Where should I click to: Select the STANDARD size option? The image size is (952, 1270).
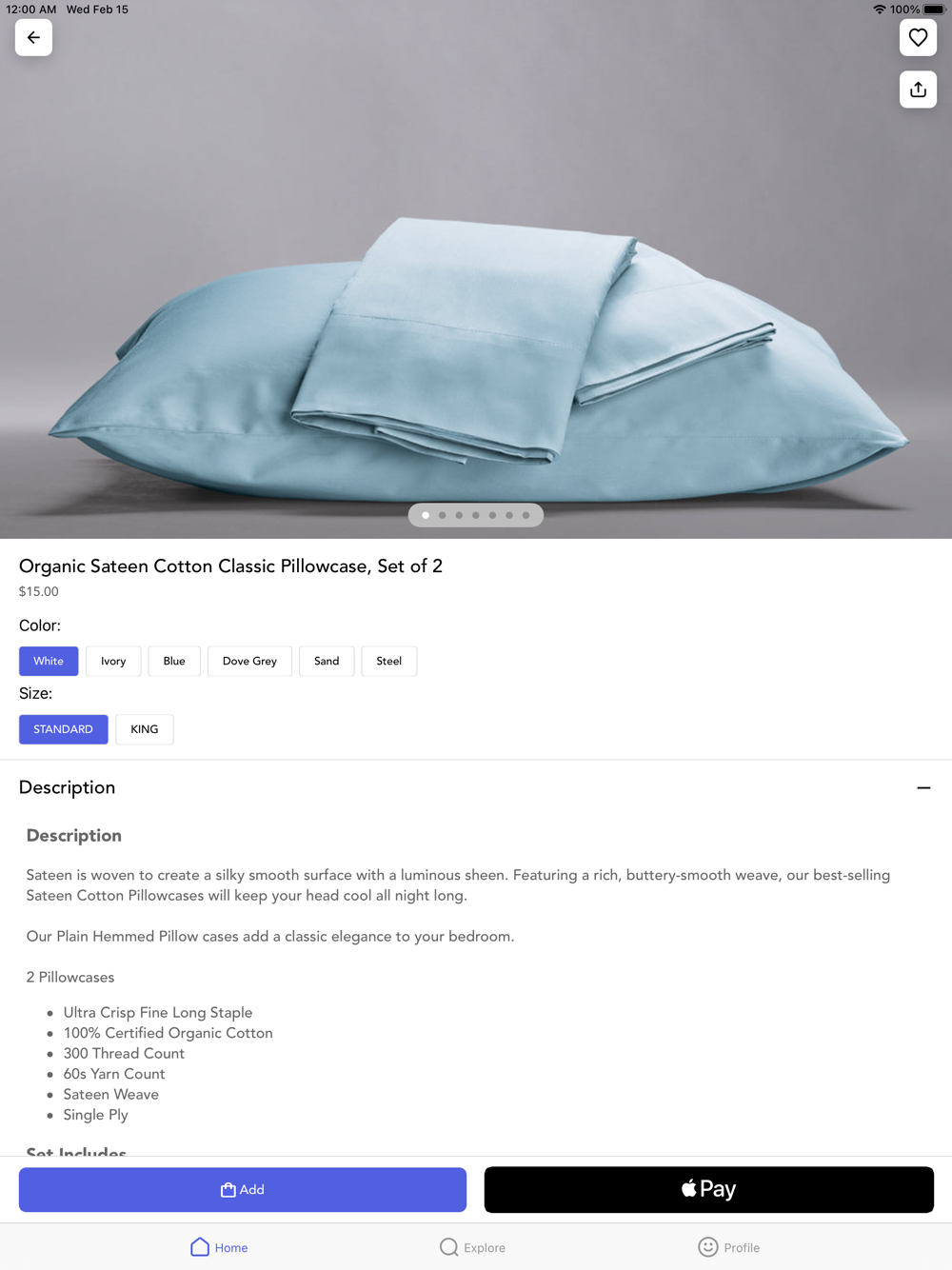64,729
